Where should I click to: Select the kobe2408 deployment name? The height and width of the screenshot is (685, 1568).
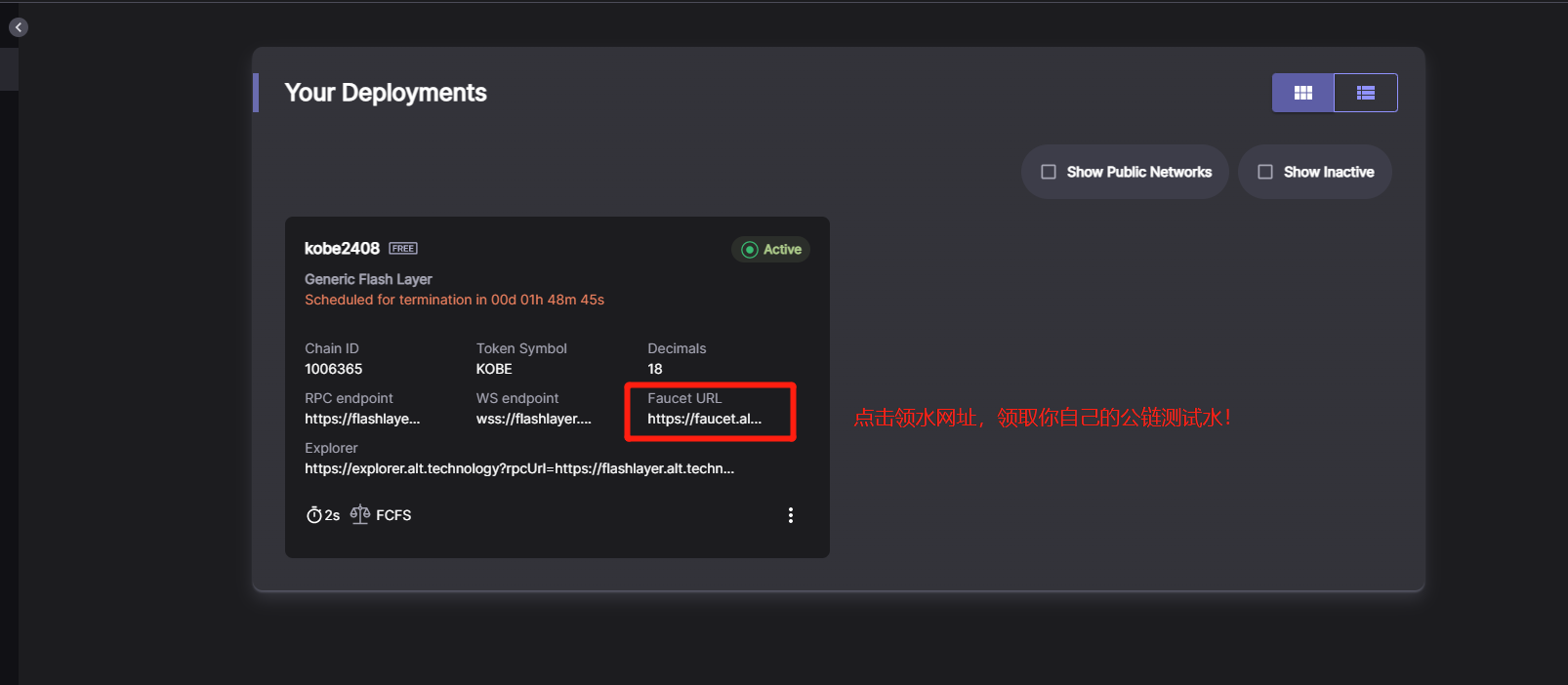342,249
